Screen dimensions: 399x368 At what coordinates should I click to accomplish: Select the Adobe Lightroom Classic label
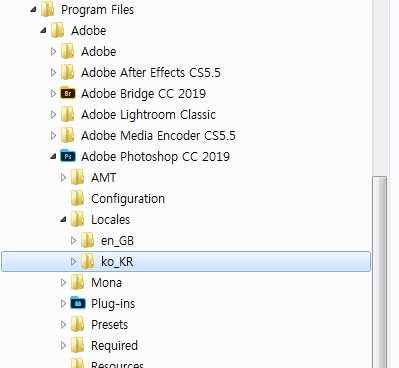click(x=148, y=114)
